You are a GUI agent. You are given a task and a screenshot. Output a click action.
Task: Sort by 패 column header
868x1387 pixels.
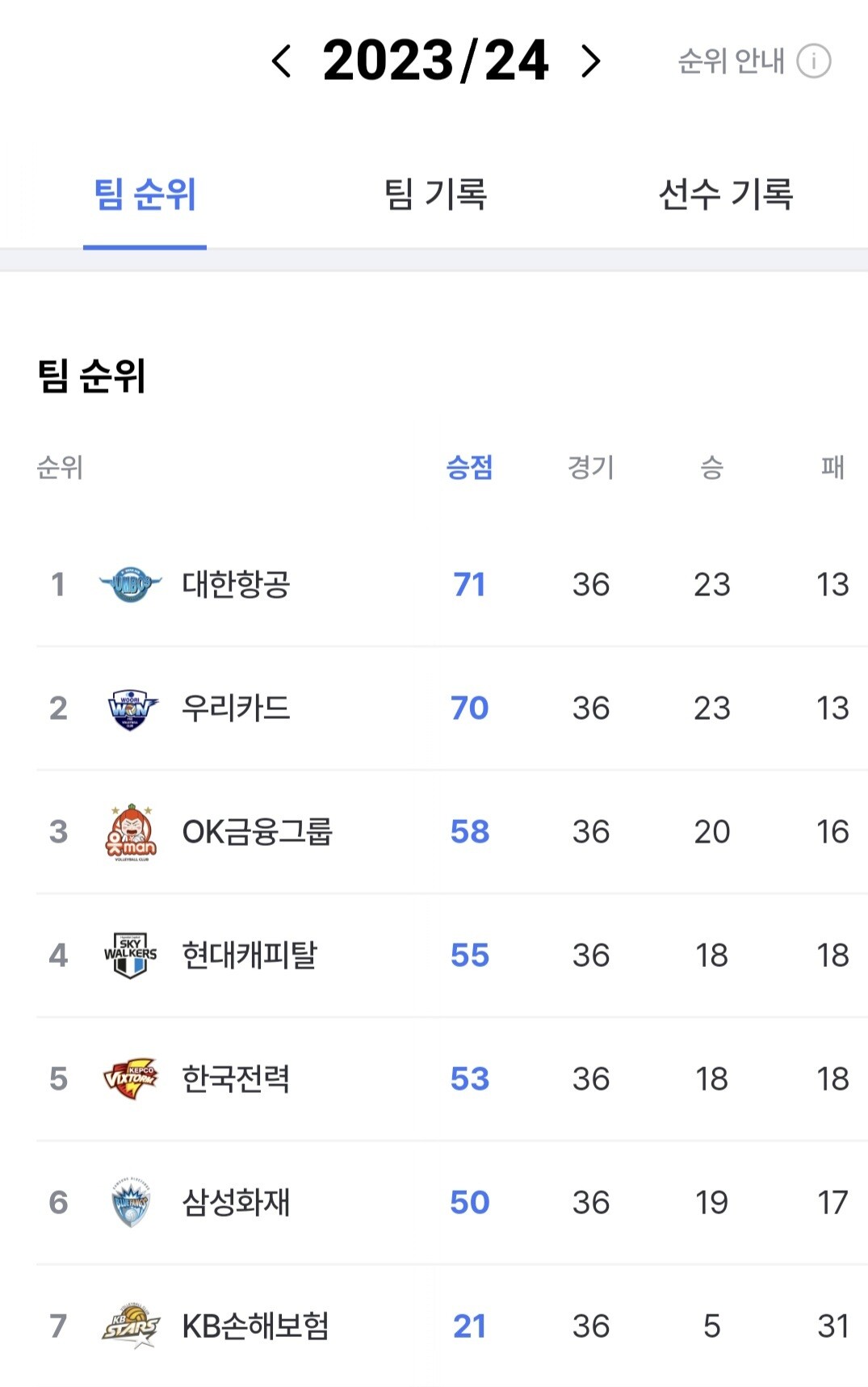click(832, 468)
